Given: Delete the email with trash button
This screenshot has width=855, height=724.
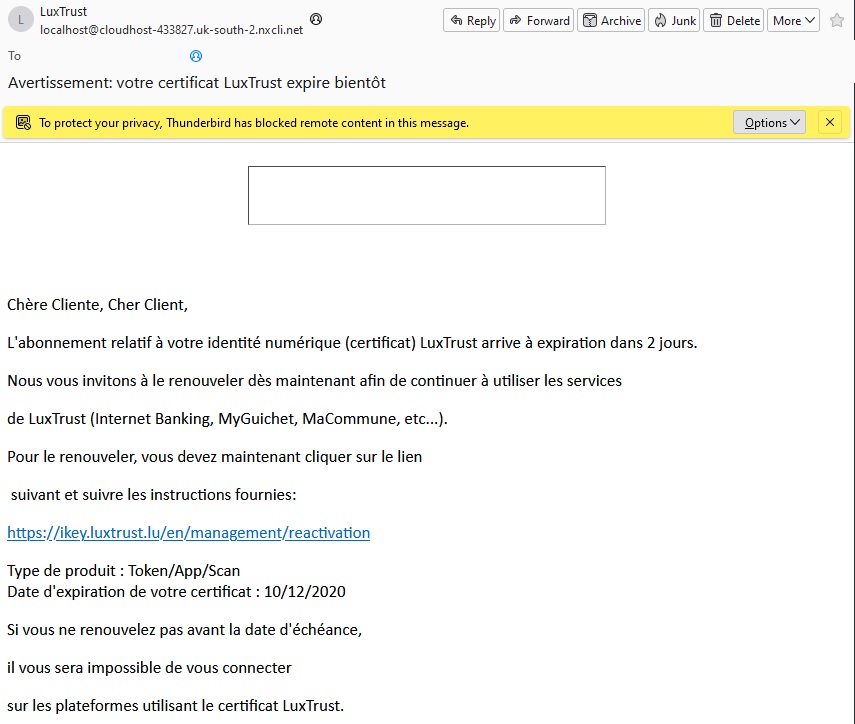Looking at the screenshot, I should tap(733, 20).
